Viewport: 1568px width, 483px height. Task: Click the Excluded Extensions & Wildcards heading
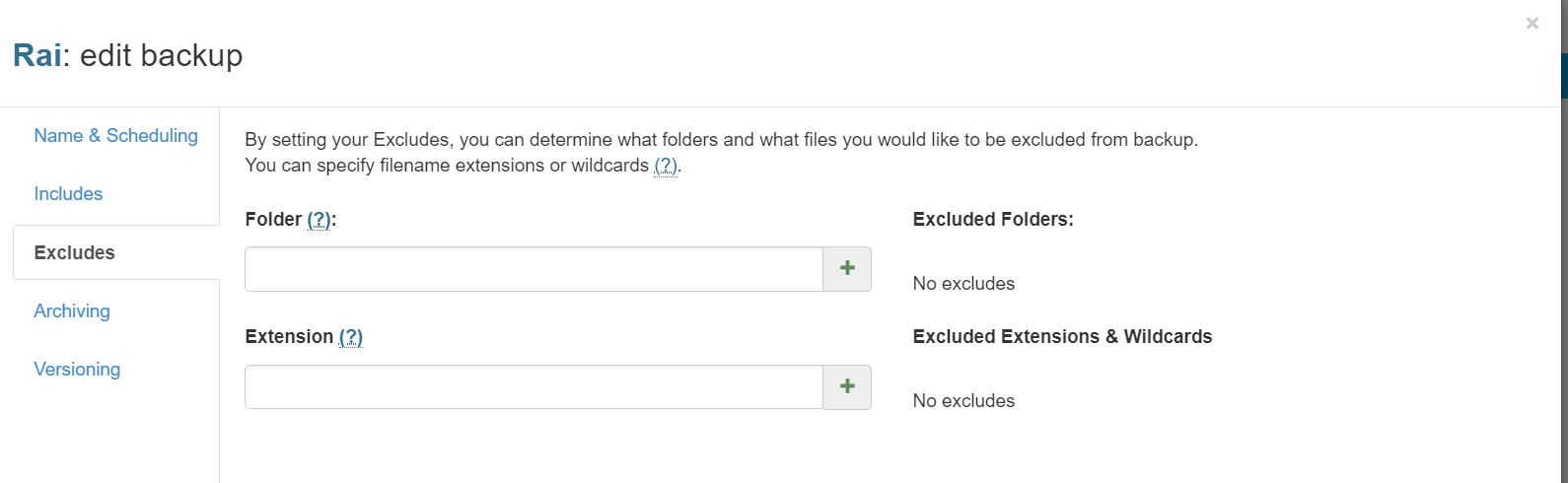1062,337
